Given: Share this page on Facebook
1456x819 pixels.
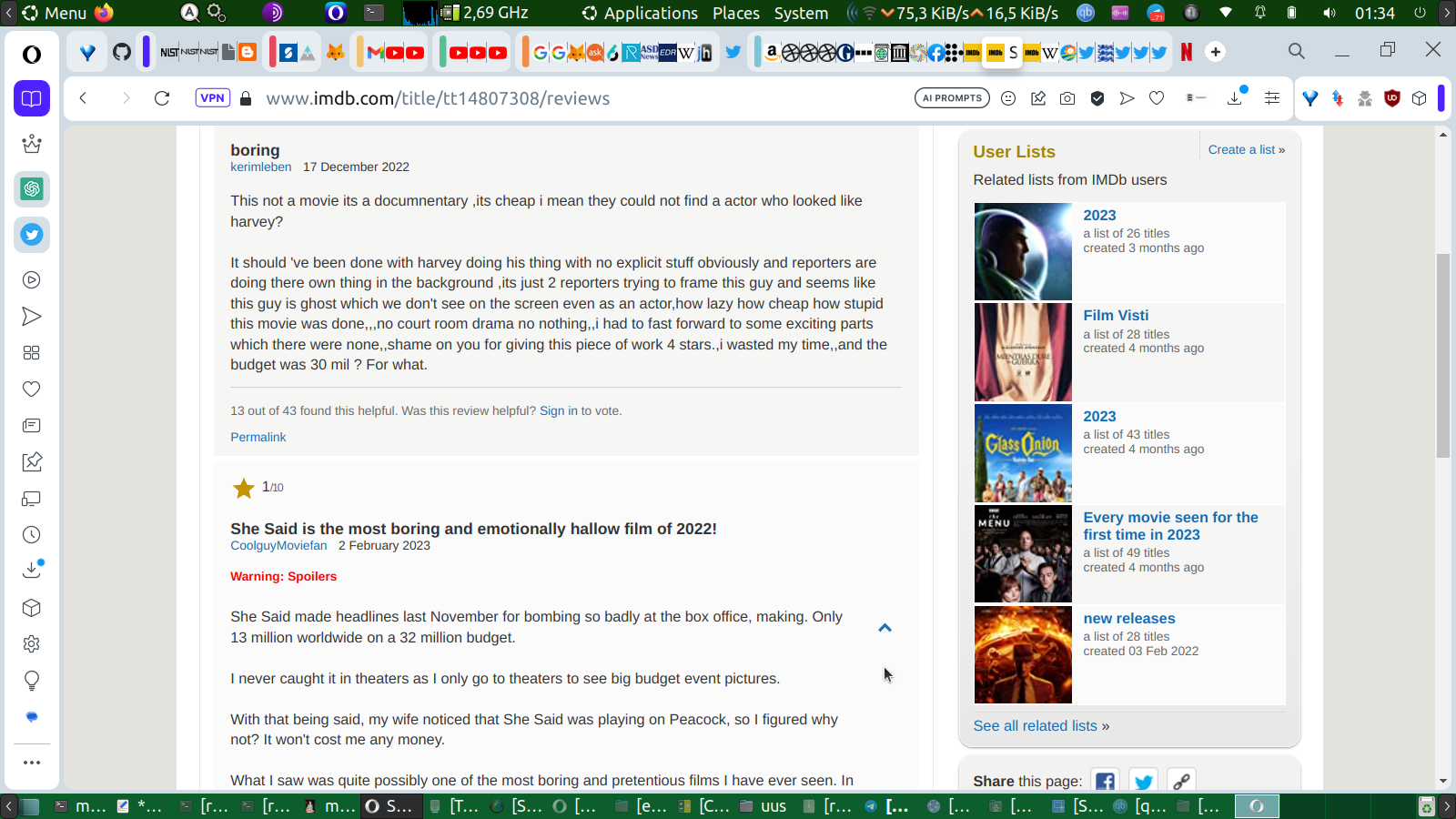Looking at the screenshot, I should pyautogui.click(x=1106, y=781).
